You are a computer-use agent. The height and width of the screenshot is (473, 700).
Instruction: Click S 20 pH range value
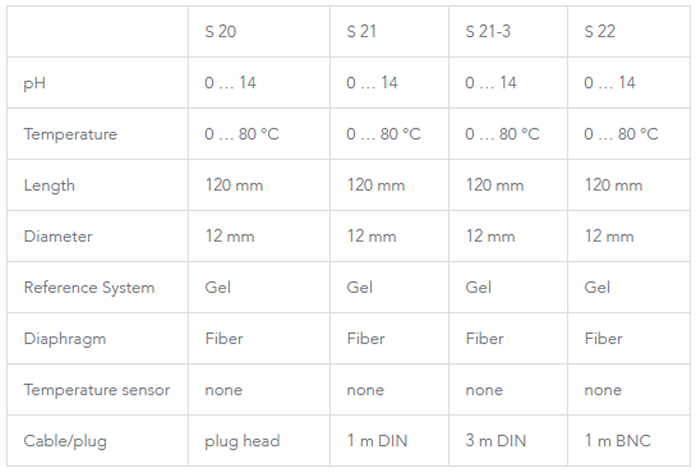230,83
